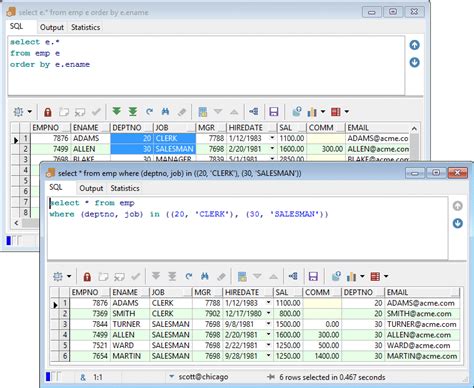This screenshot has height=388, width=474.
Task: Click DEPTNO column header in front window
Action: tap(363, 292)
